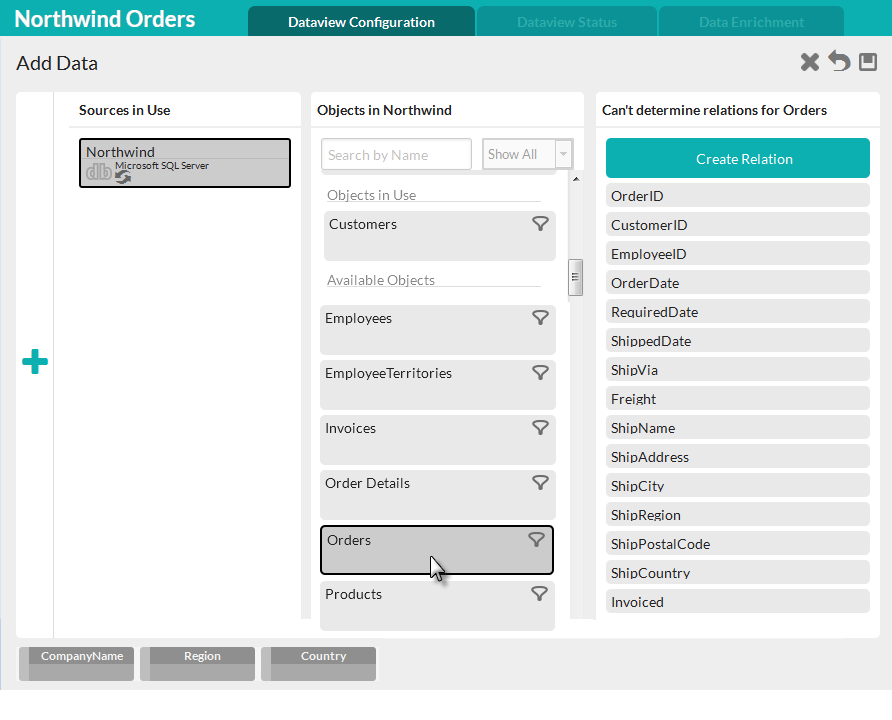This screenshot has height=720, width=892.
Task: Click the filter icon on Customers
Action: point(540,224)
